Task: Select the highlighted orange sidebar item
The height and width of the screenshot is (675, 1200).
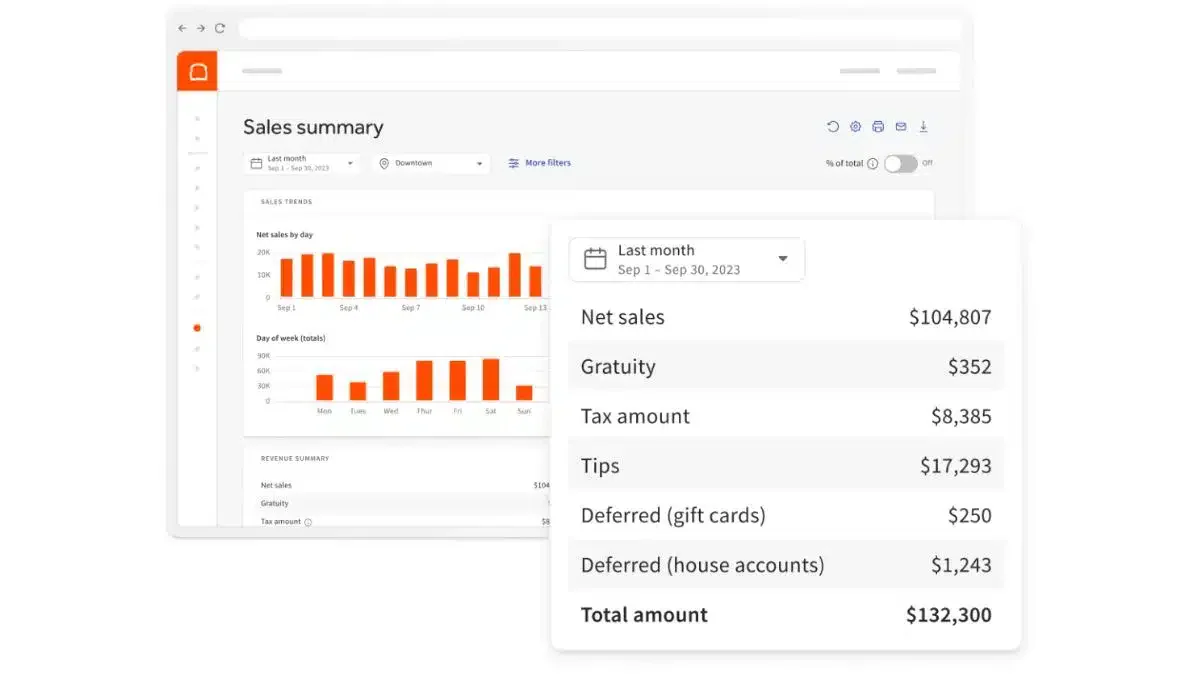Action: point(197,328)
